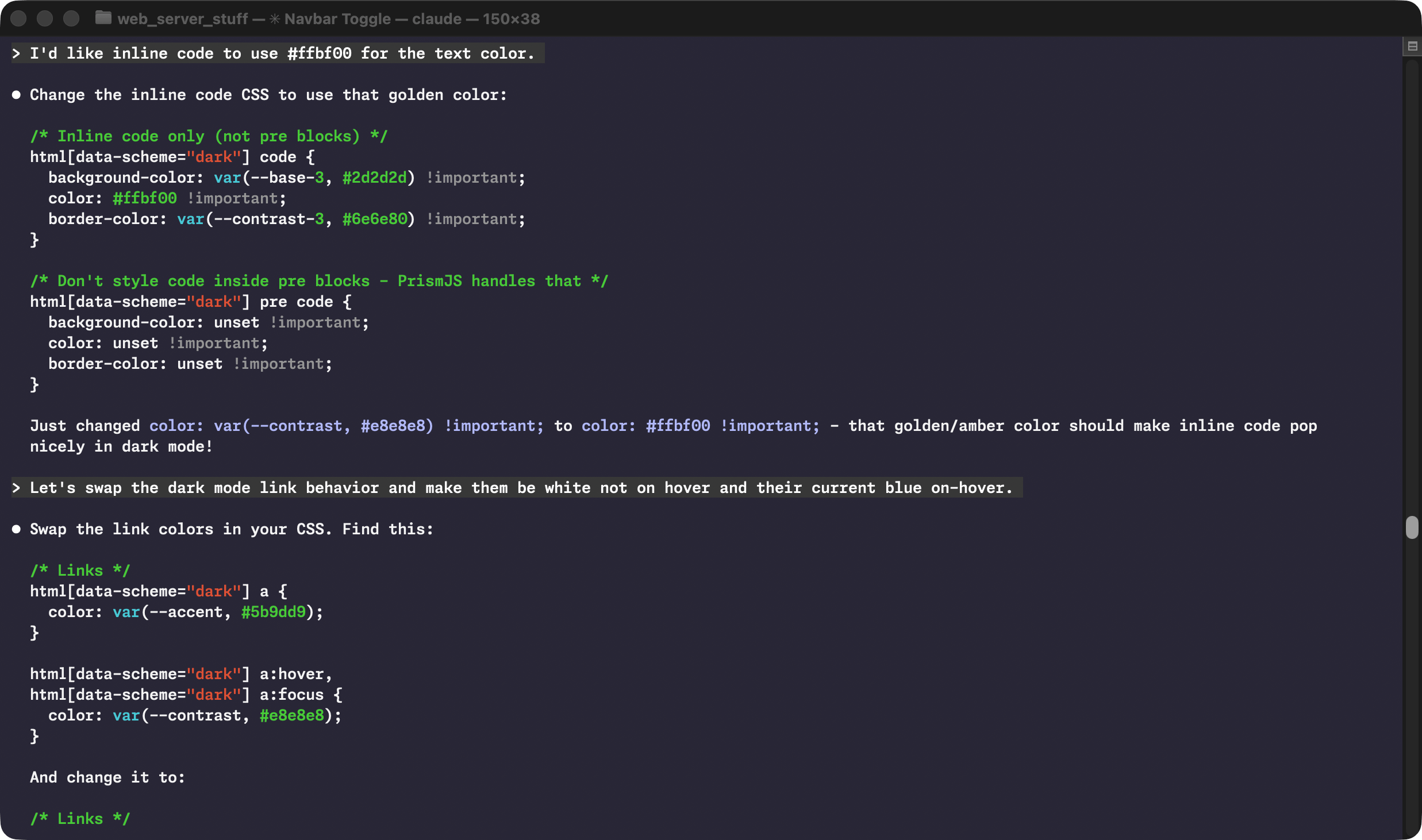Click the 'And change it to:' text
The width and height of the screenshot is (1422, 840).
[x=107, y=777]
